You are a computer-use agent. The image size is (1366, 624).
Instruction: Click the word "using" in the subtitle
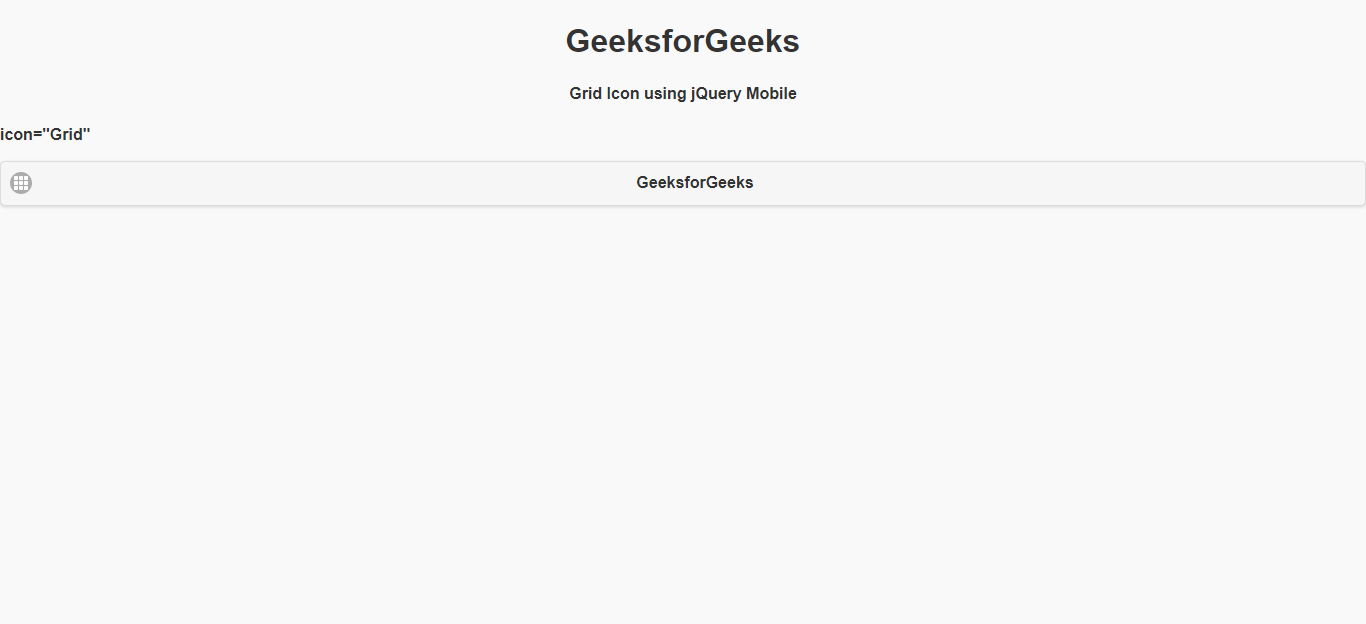pyautogui.click(x=665, y=94)
